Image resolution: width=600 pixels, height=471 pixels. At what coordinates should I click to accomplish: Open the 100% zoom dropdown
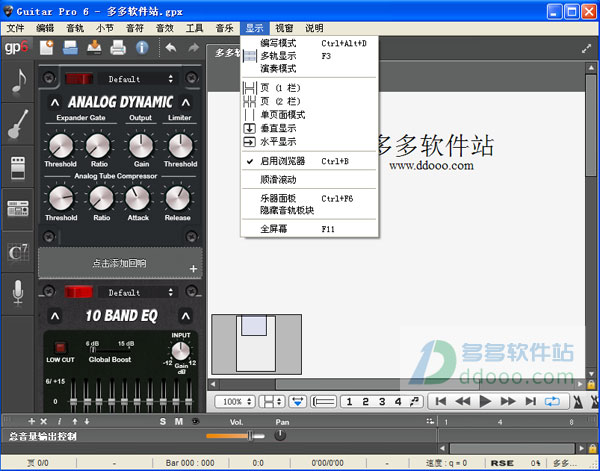click(x=235, y=401)
